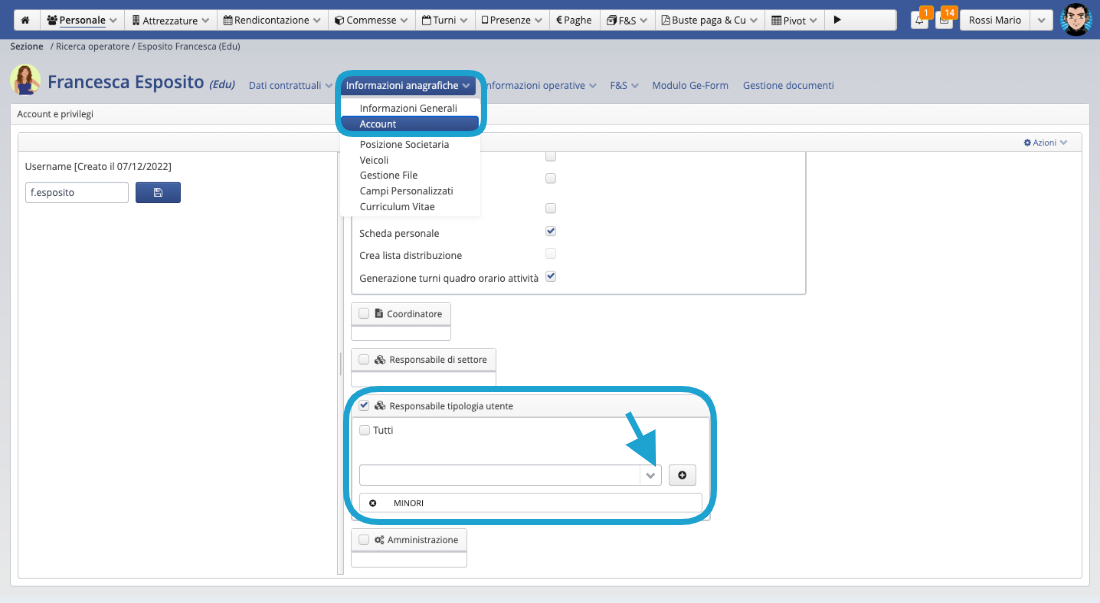The width and height of the screenshot is (1100, 603).
Task: Choose Curriculum Vitae menu entry
Action: (x=397, y=207)
